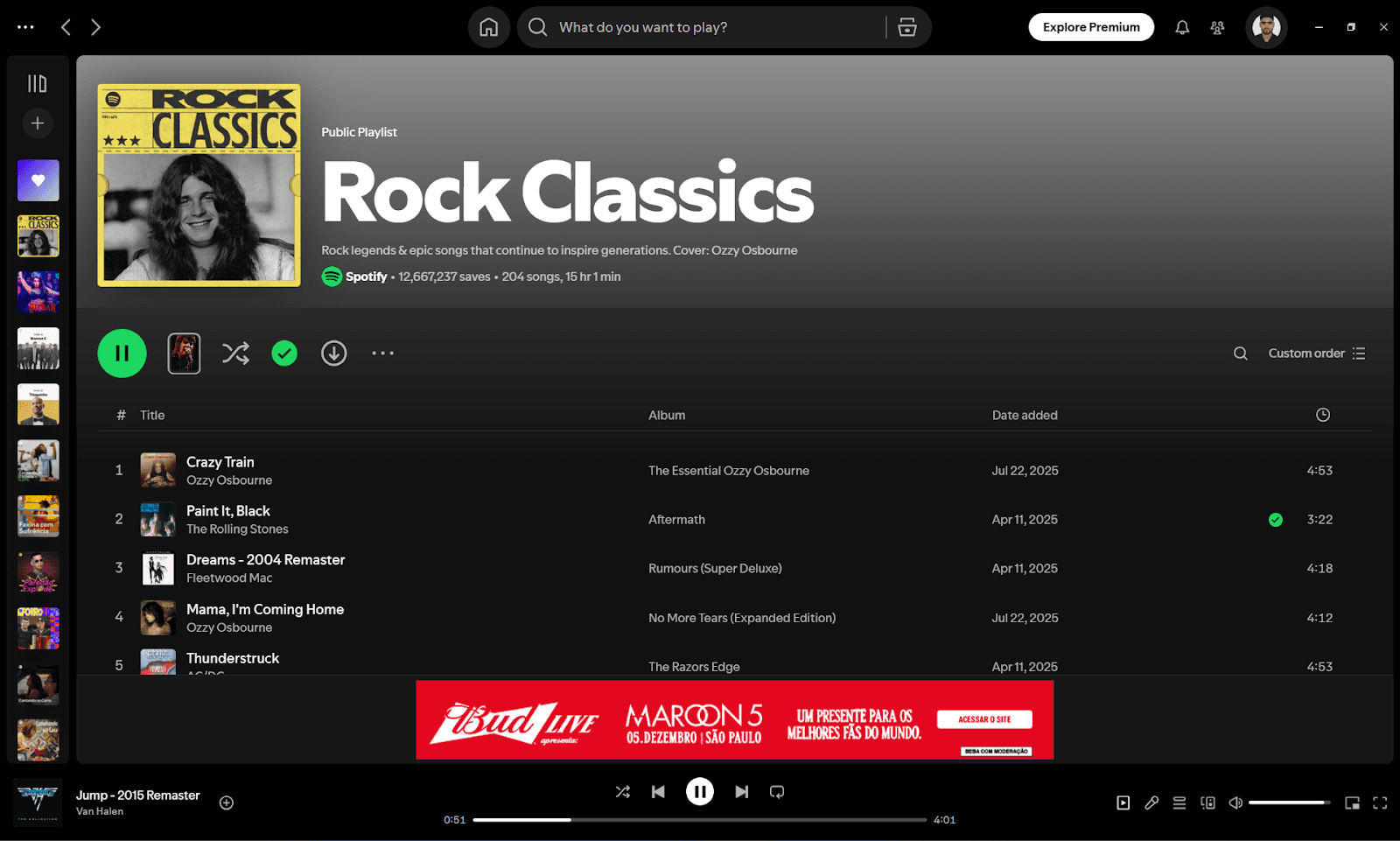1400x841 pixels.
Task: Mute the volume speaker icon
Action: [1235, 802]
